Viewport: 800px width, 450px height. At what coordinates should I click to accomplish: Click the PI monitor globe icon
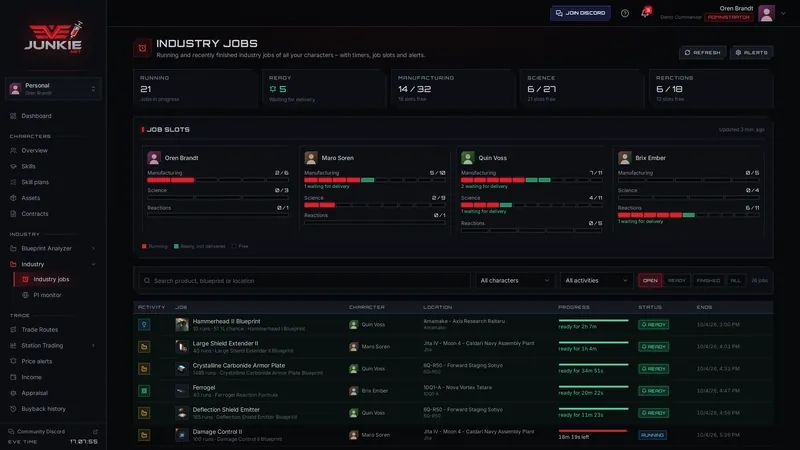25,295
